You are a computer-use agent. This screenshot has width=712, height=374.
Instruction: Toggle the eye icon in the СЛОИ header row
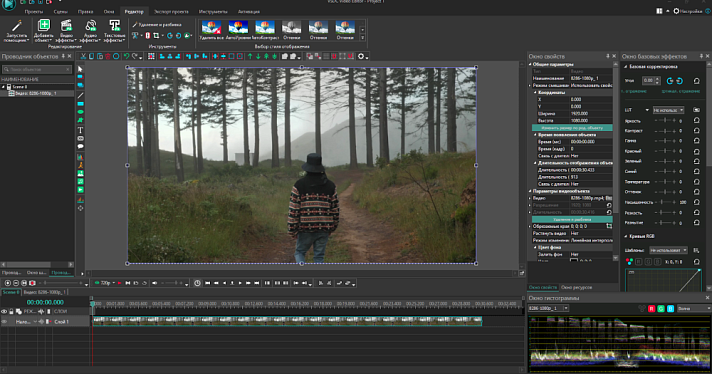[4, 311]
